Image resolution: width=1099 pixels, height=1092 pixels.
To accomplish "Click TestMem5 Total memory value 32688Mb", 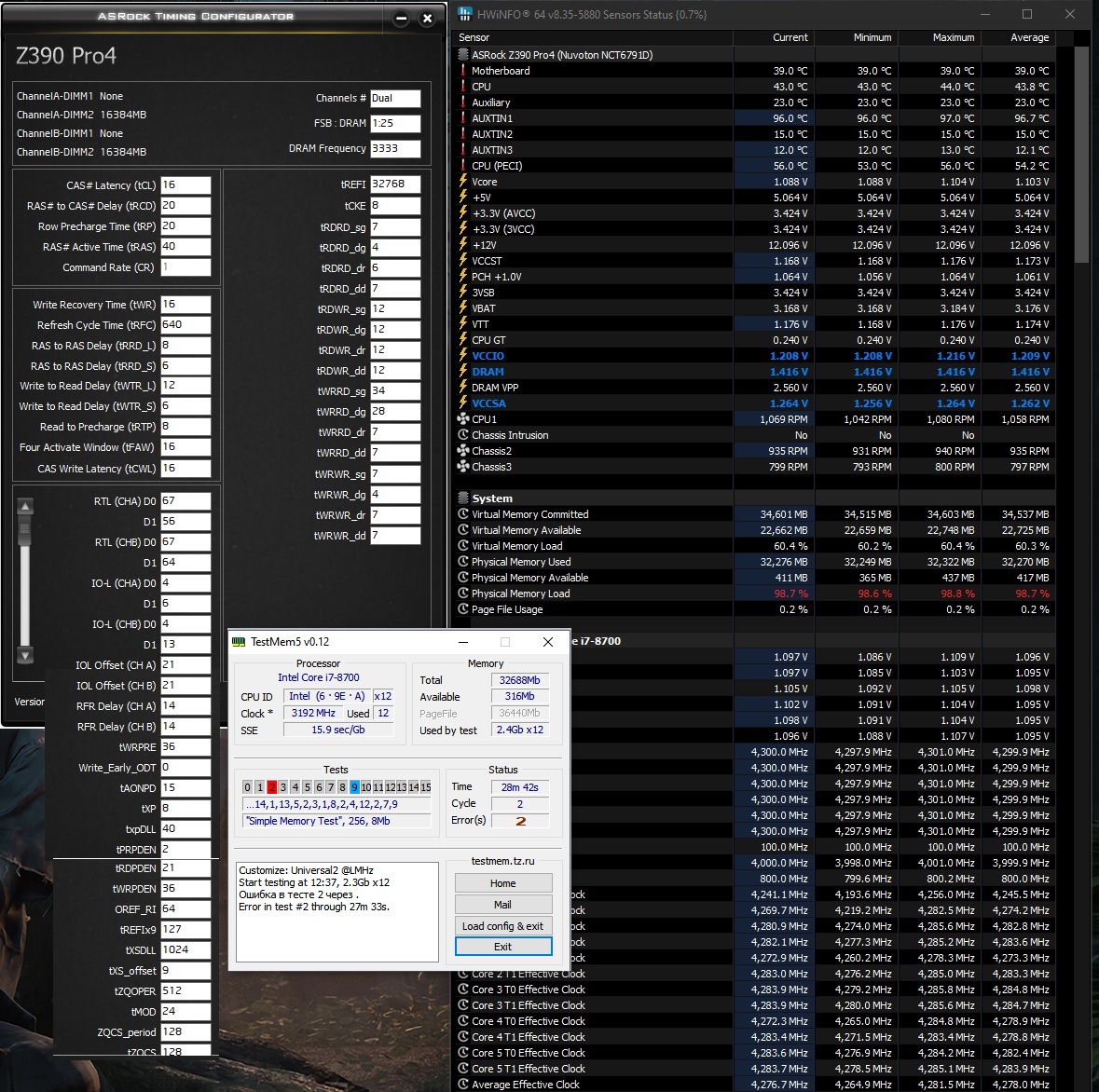I will [x=520, y=680].
